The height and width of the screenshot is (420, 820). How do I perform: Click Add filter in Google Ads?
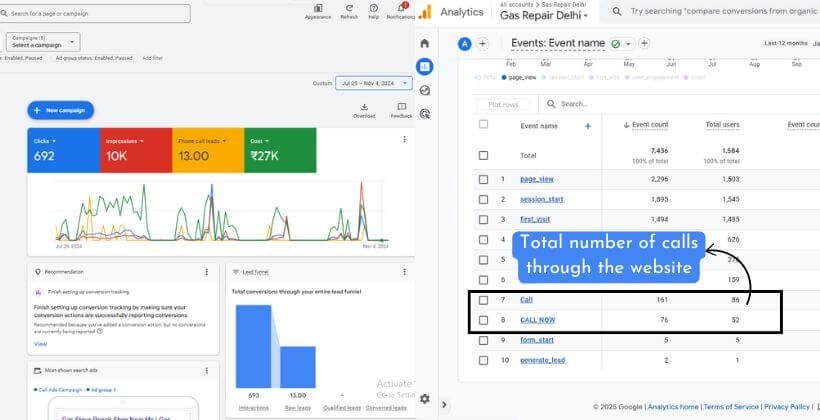click(x=152, y=58)
